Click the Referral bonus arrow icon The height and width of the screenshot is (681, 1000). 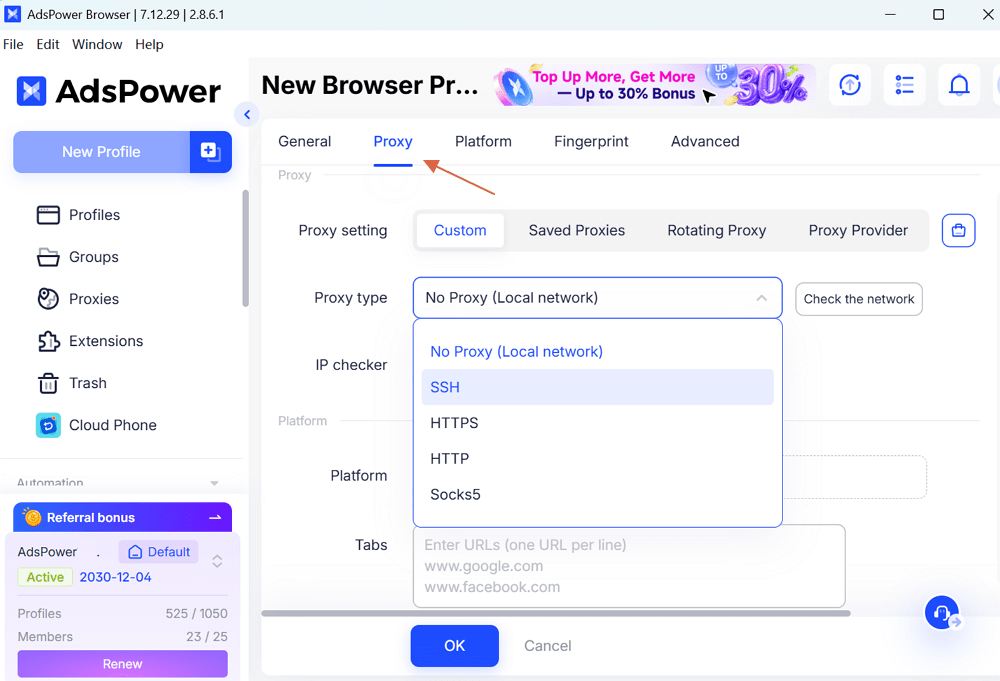[215, 517]
